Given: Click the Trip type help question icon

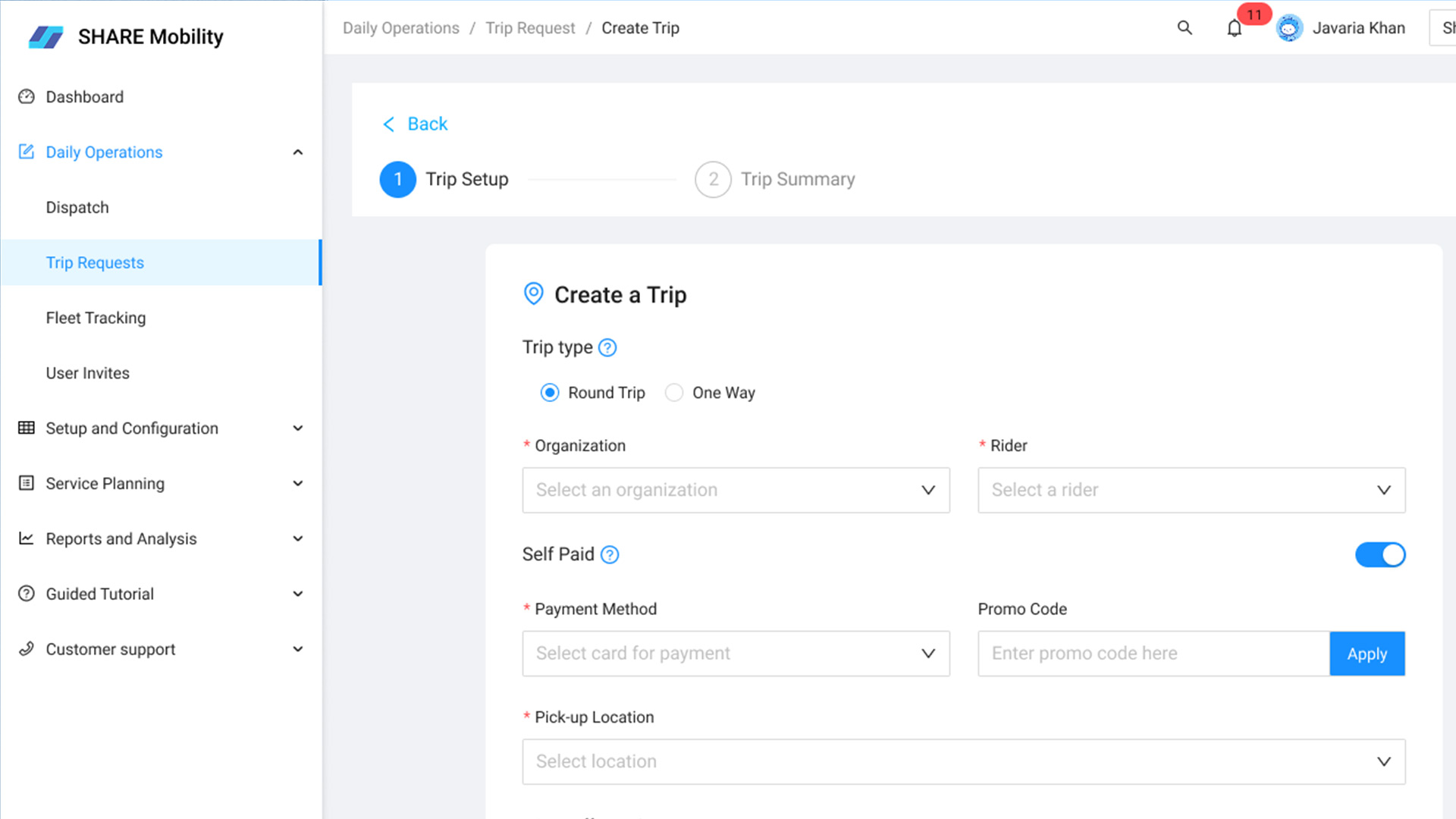Looking at the screenshot, I should [x=607, y=347].
